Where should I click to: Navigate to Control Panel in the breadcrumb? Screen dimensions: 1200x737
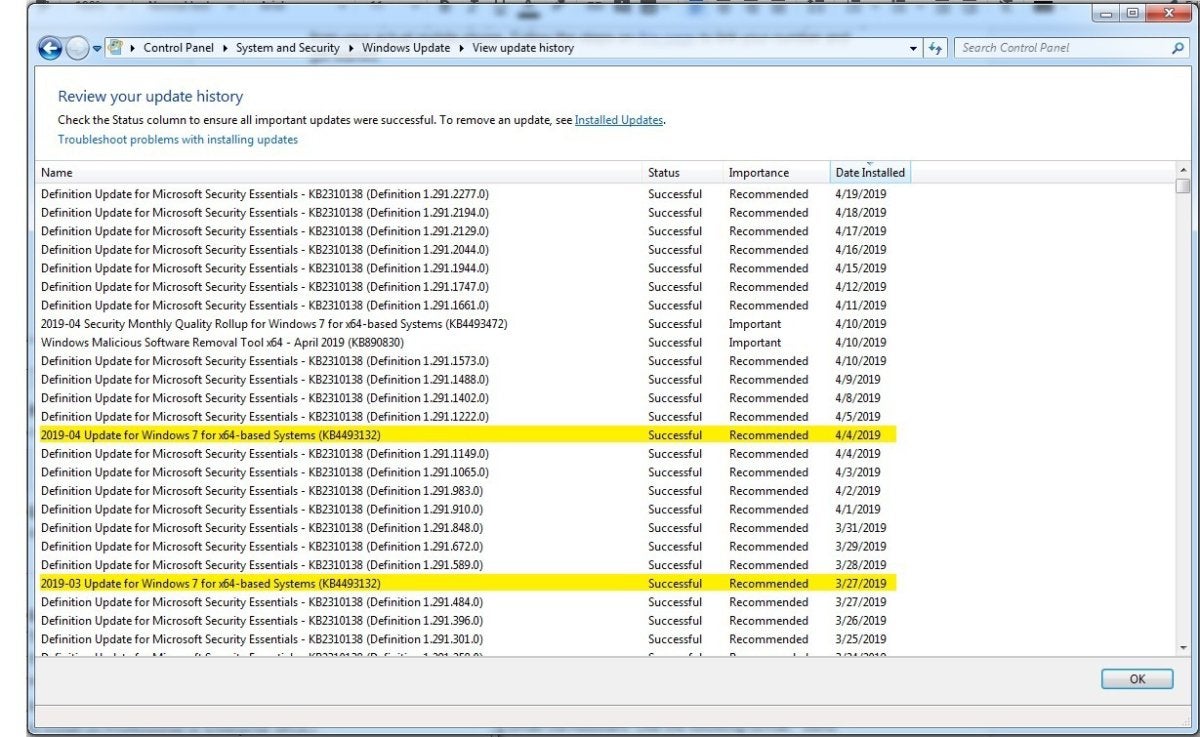(x=179, y=48)
